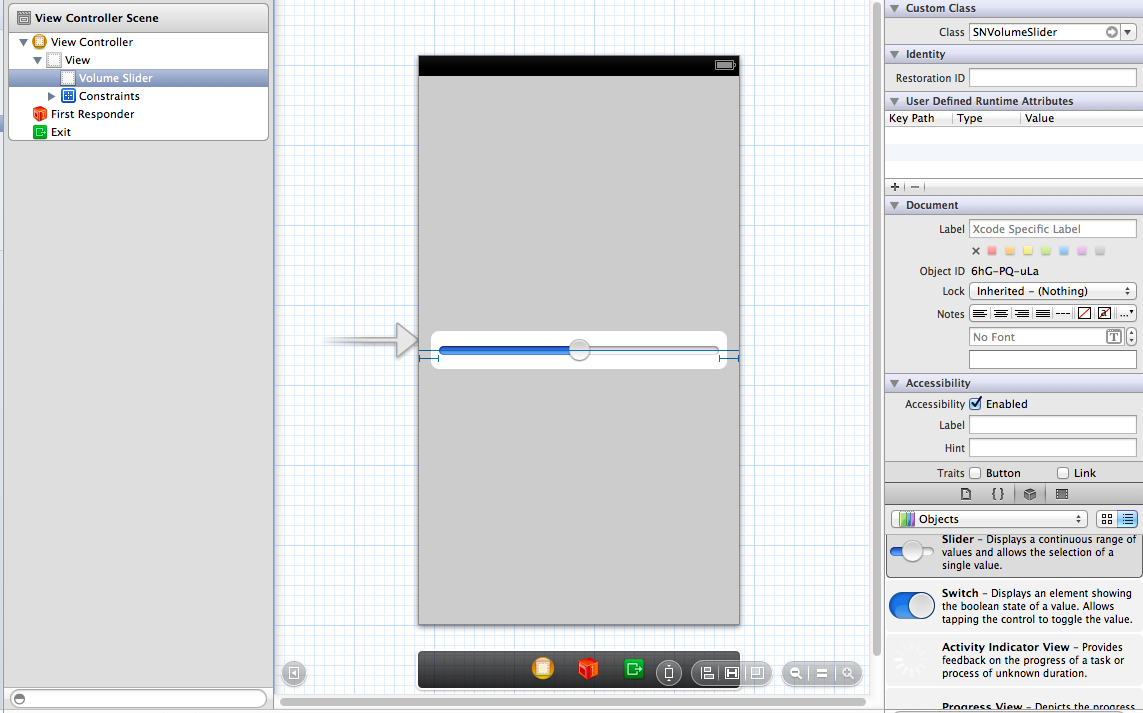
Task: Toggle device orientation on the canvas toolbar
Action: point(669,672)
